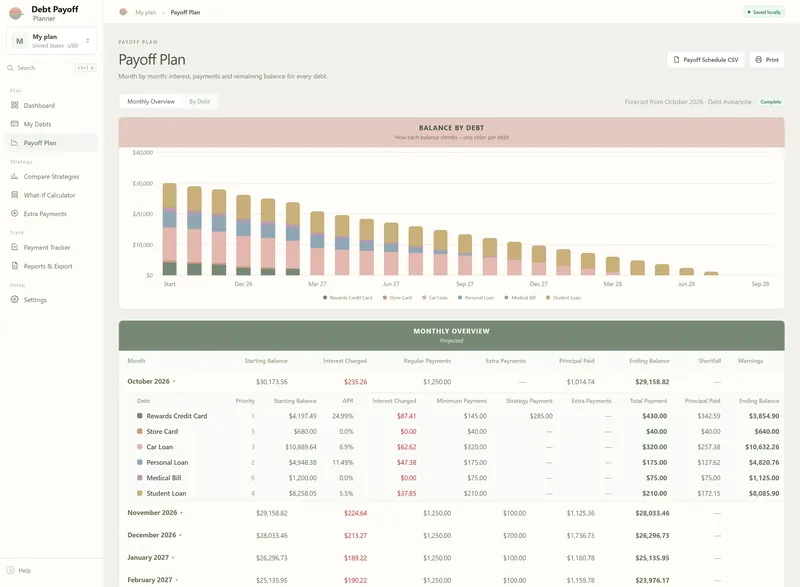Image resolution: width=800 pixels, height=587 pixels.
Task: Switch to the By Debt tab
Action: pos(199,101)
